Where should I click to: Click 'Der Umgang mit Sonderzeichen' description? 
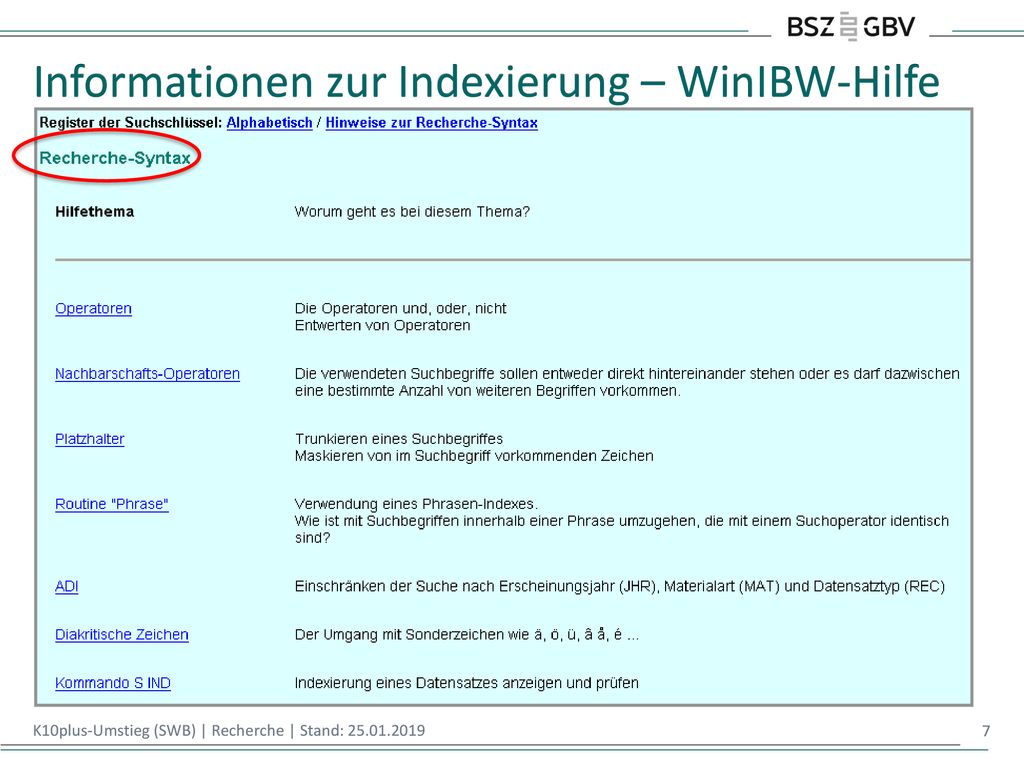click(x=467, y=635)
